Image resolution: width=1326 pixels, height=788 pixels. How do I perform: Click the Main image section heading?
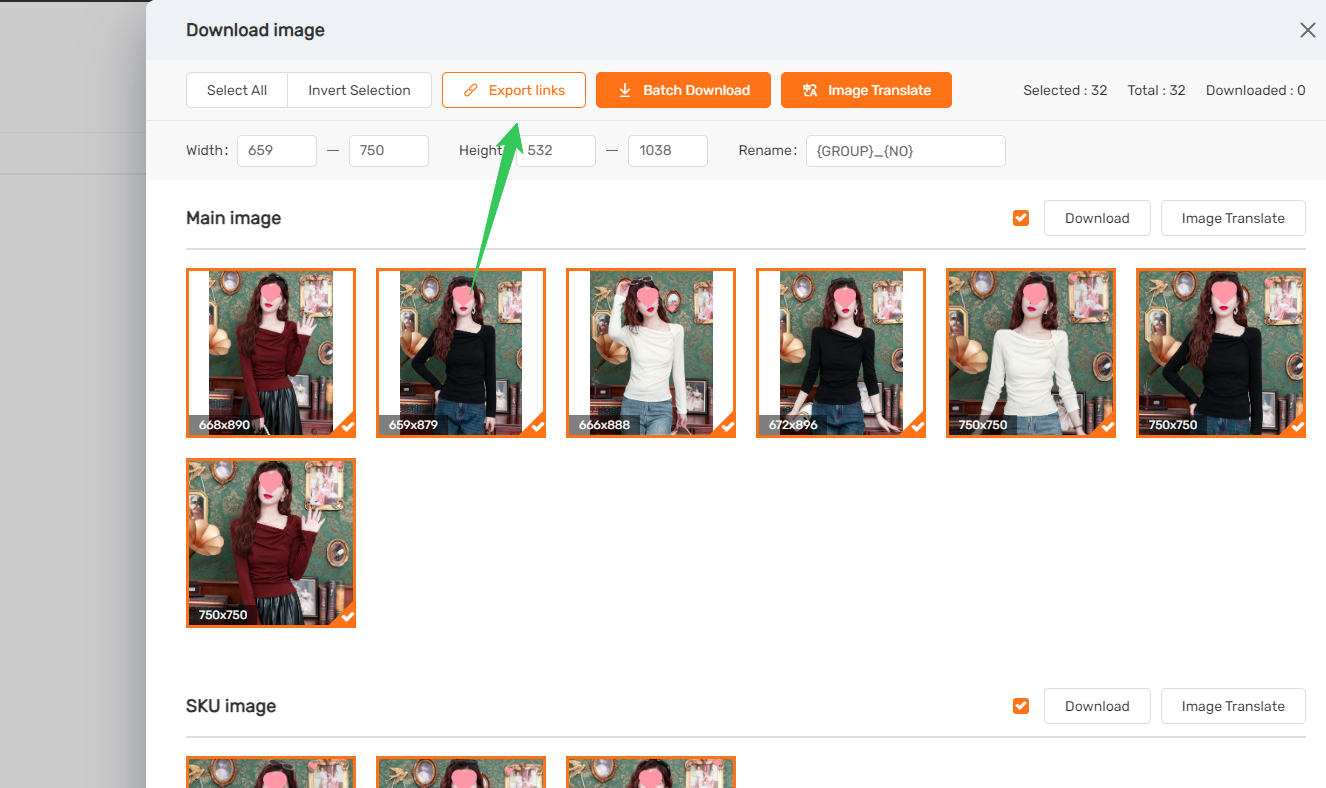[x=234, y=218]
